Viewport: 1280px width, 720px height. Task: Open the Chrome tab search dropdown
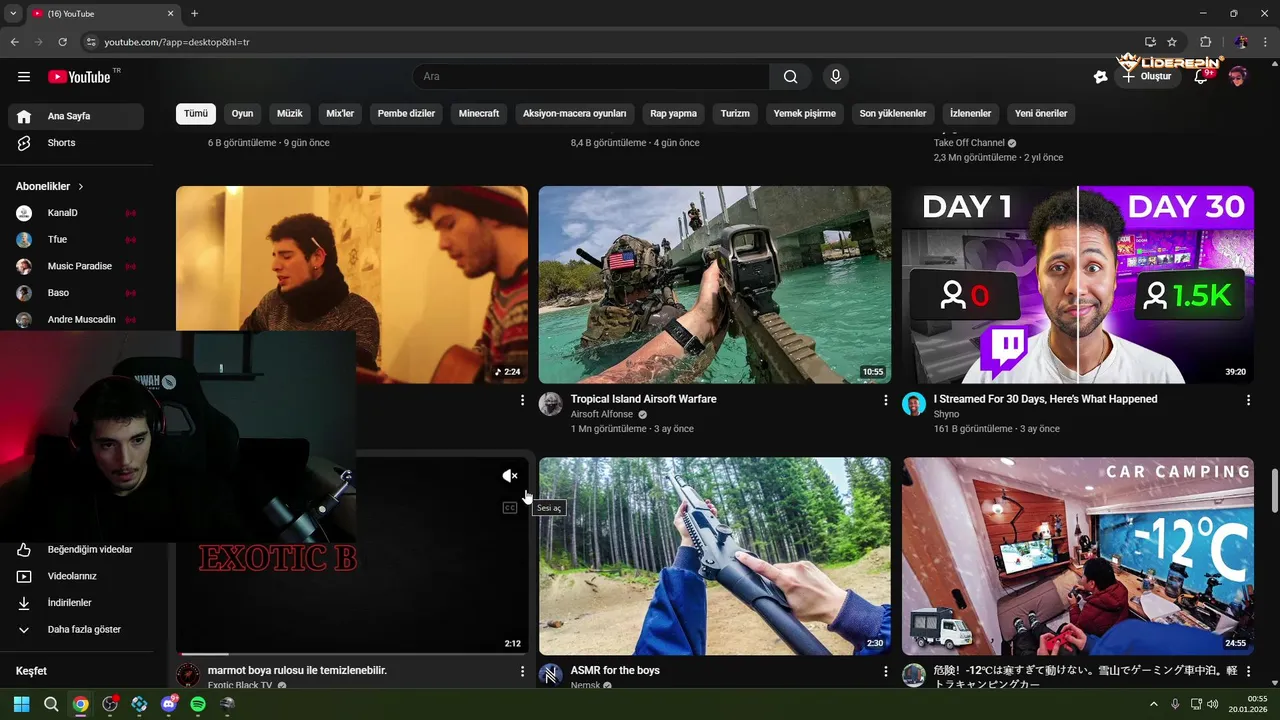click(x=13, y=13)
